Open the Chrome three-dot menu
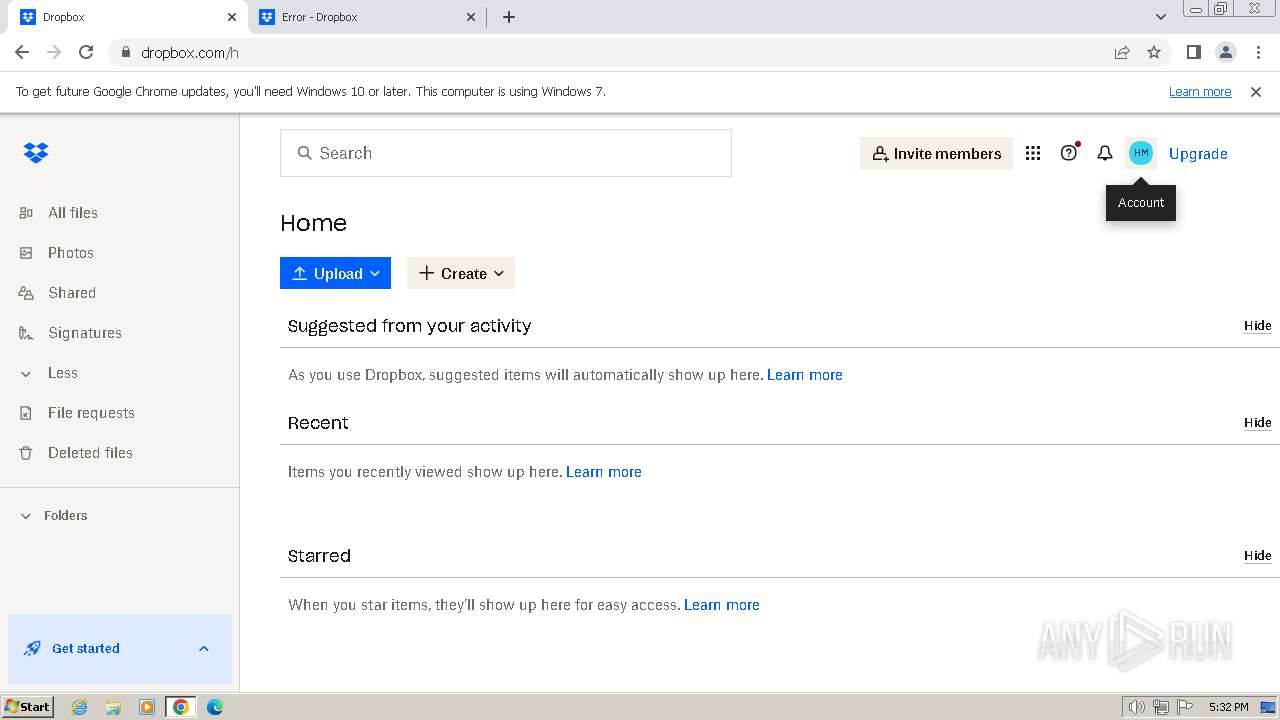1280x720 pixels. (x=1258, y=52)
